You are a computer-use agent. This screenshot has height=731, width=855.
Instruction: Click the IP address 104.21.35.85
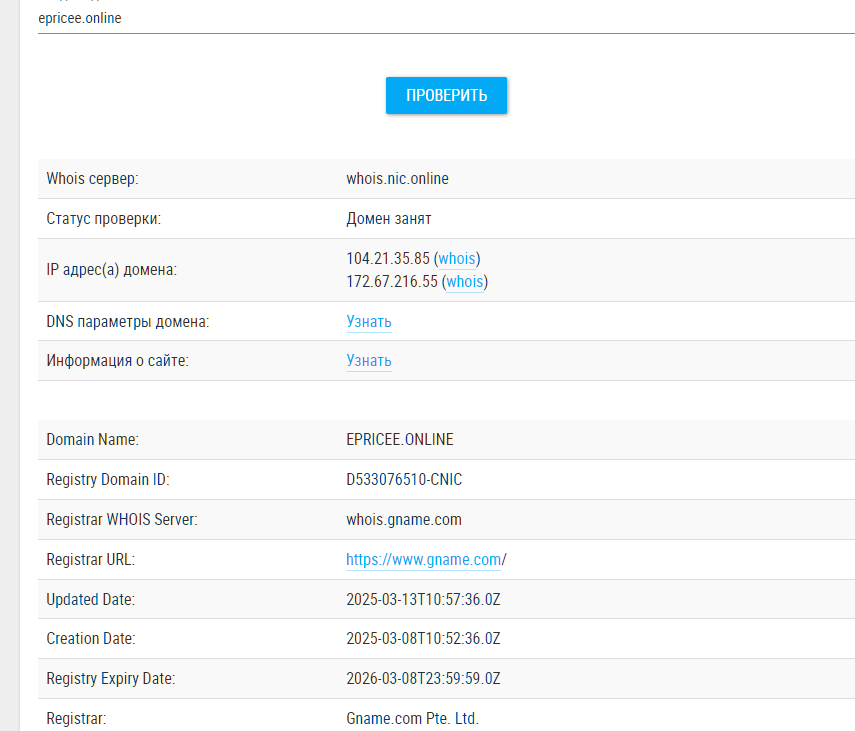pos(387,259)
